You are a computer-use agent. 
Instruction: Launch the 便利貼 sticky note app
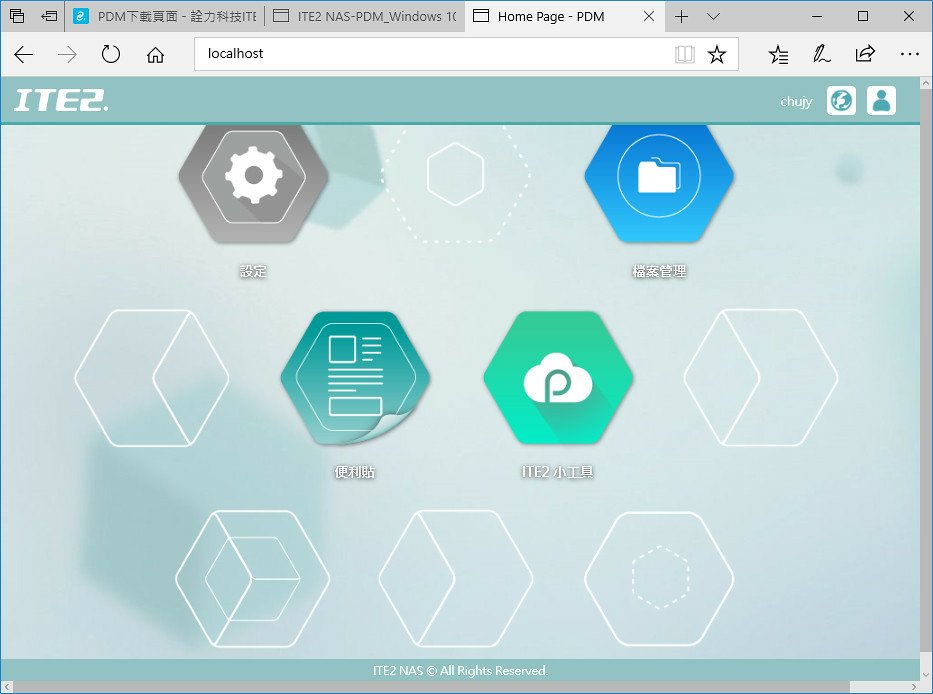coord(355,377)
